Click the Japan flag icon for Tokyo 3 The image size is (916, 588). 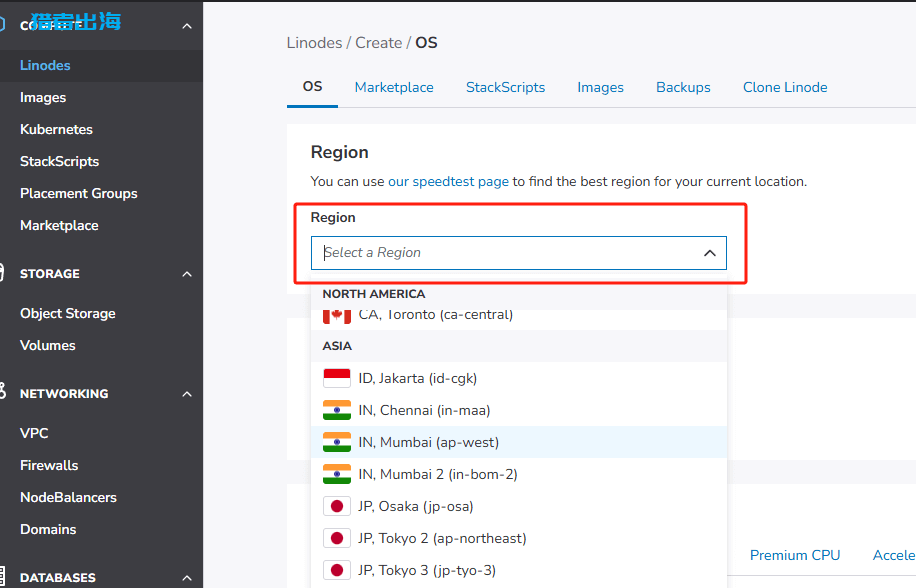tap(336, 570)
